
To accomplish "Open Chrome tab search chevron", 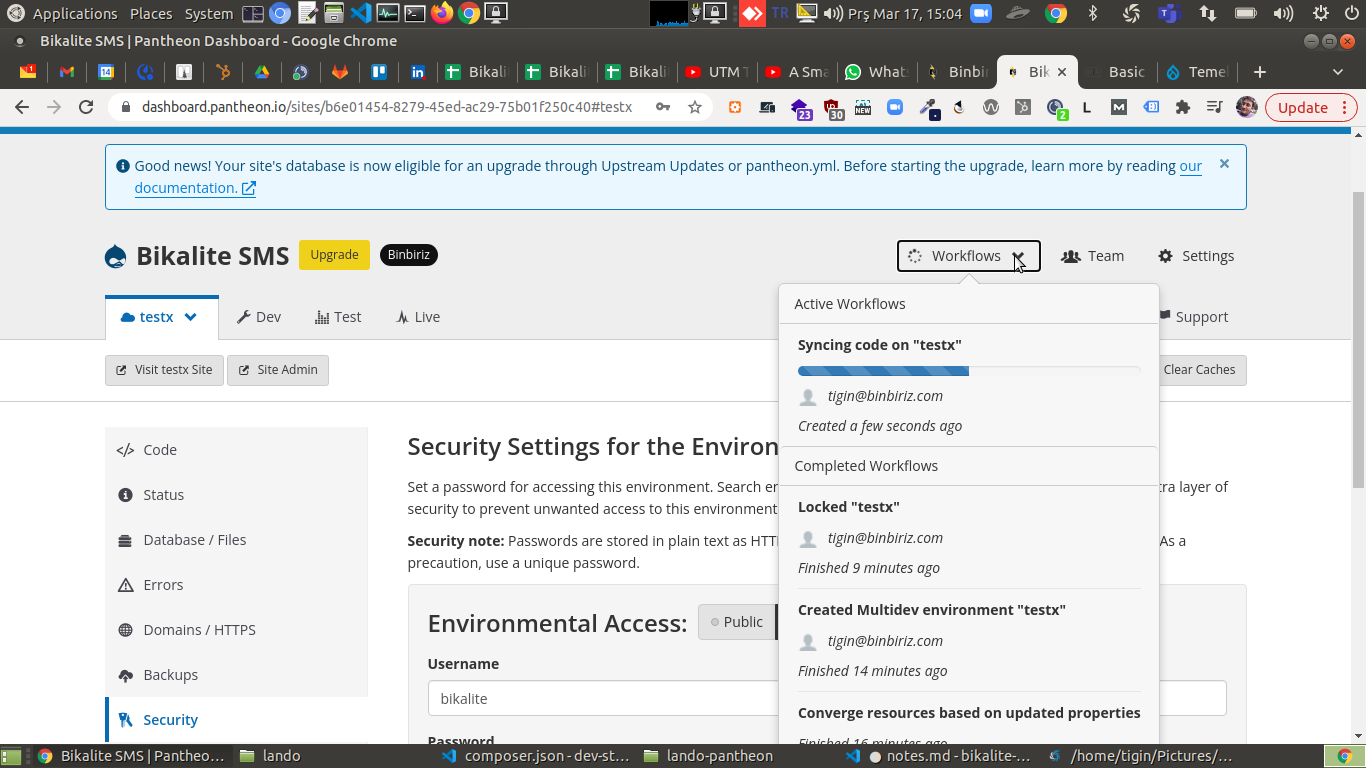I will tap(1338, 72).
